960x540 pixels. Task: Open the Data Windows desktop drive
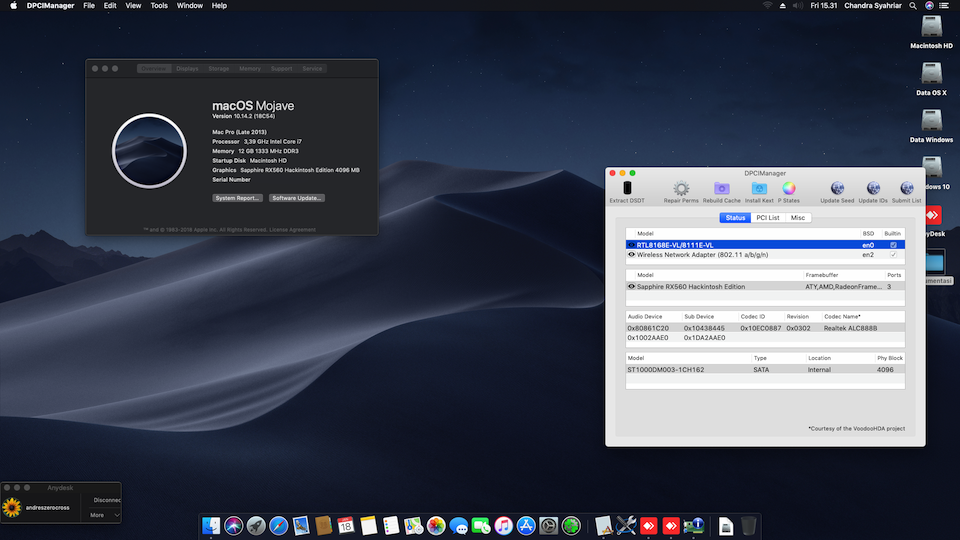tap(931, 121)
